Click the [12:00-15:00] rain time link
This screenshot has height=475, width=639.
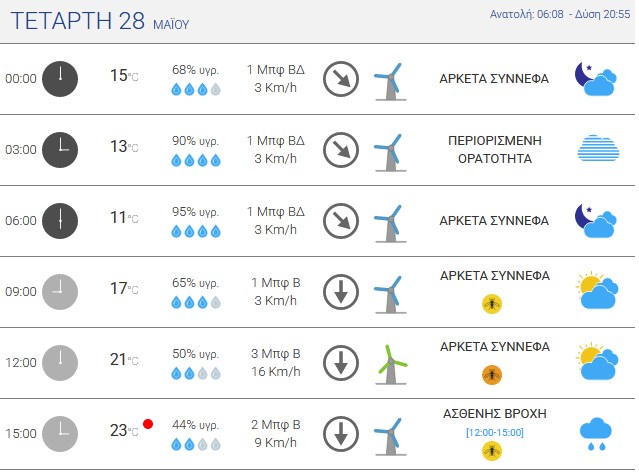[495, 432]
